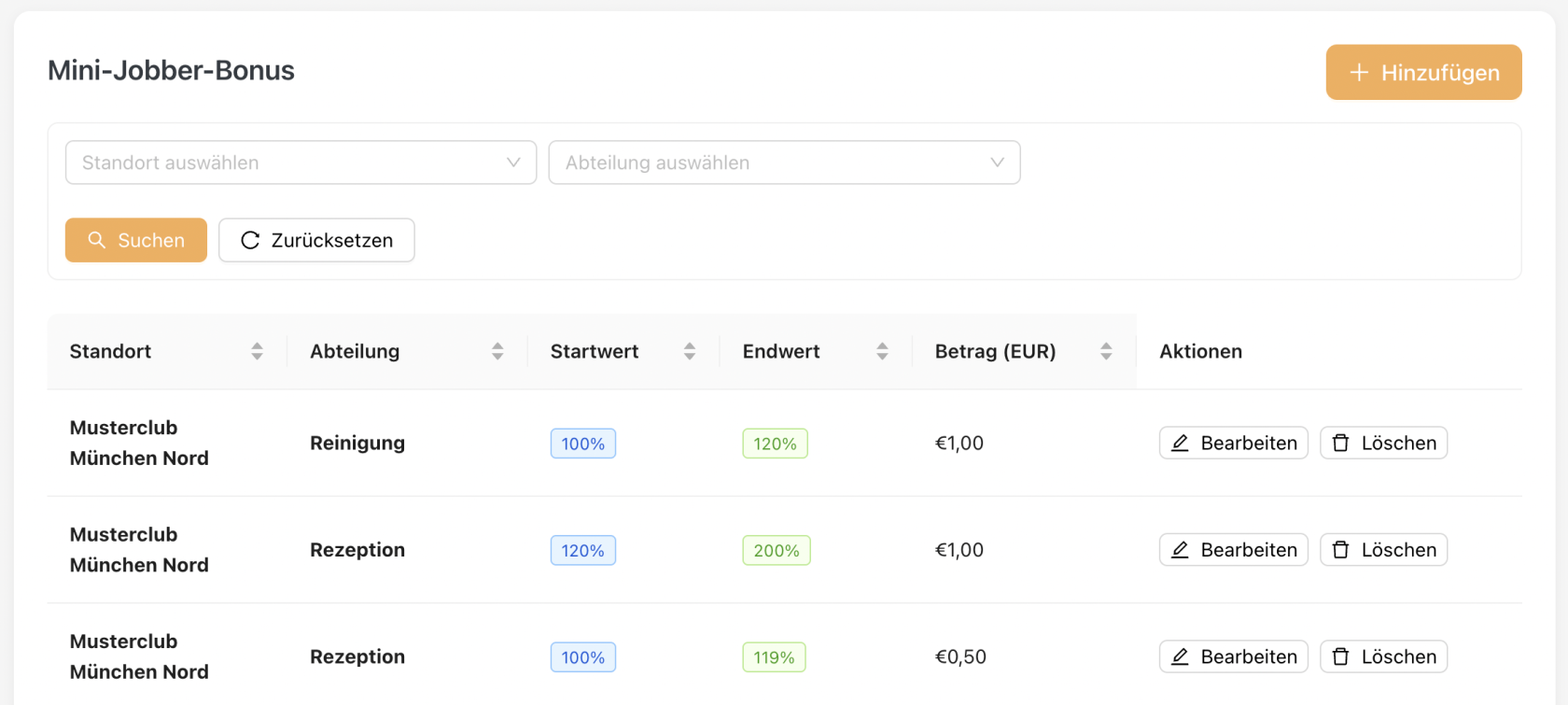Viewport: 1568px width, 705px height.
Task: Click Löschen for the €0,50 row
Action: [x=1383, y=656]
